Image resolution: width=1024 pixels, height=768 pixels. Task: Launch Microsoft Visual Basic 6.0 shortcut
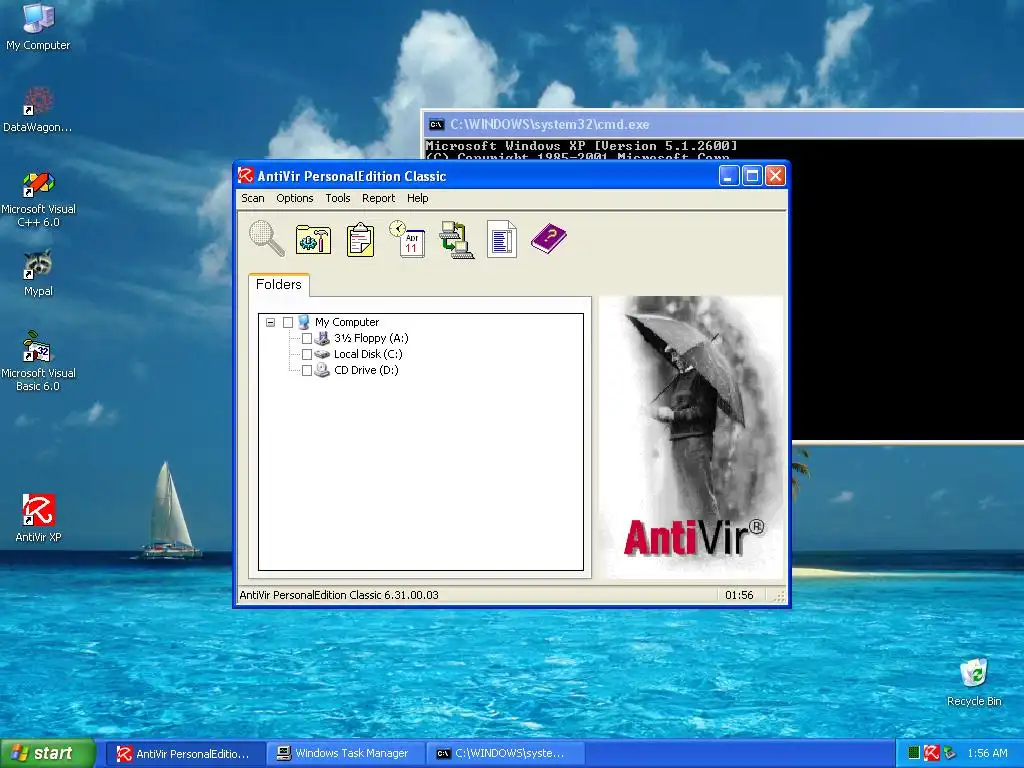pos(38,361)
